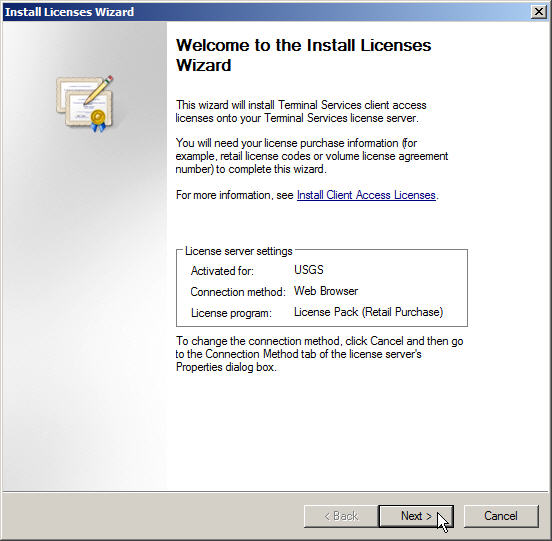Click the paragraph mentioning retail license codes
Screen dimensions: 552x541
(x=312, y=156)
